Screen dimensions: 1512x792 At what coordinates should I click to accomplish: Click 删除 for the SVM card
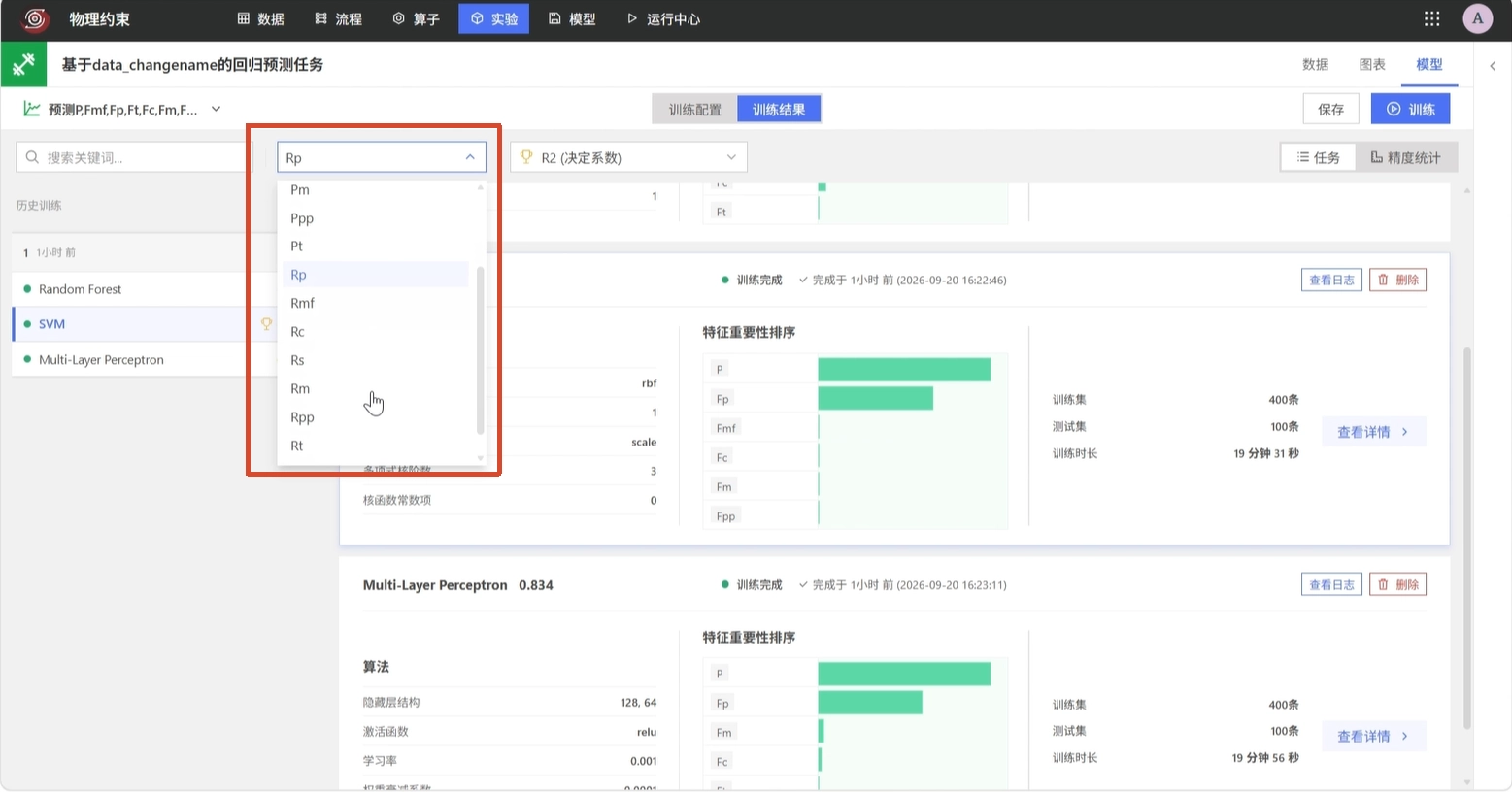point(1397,280)
